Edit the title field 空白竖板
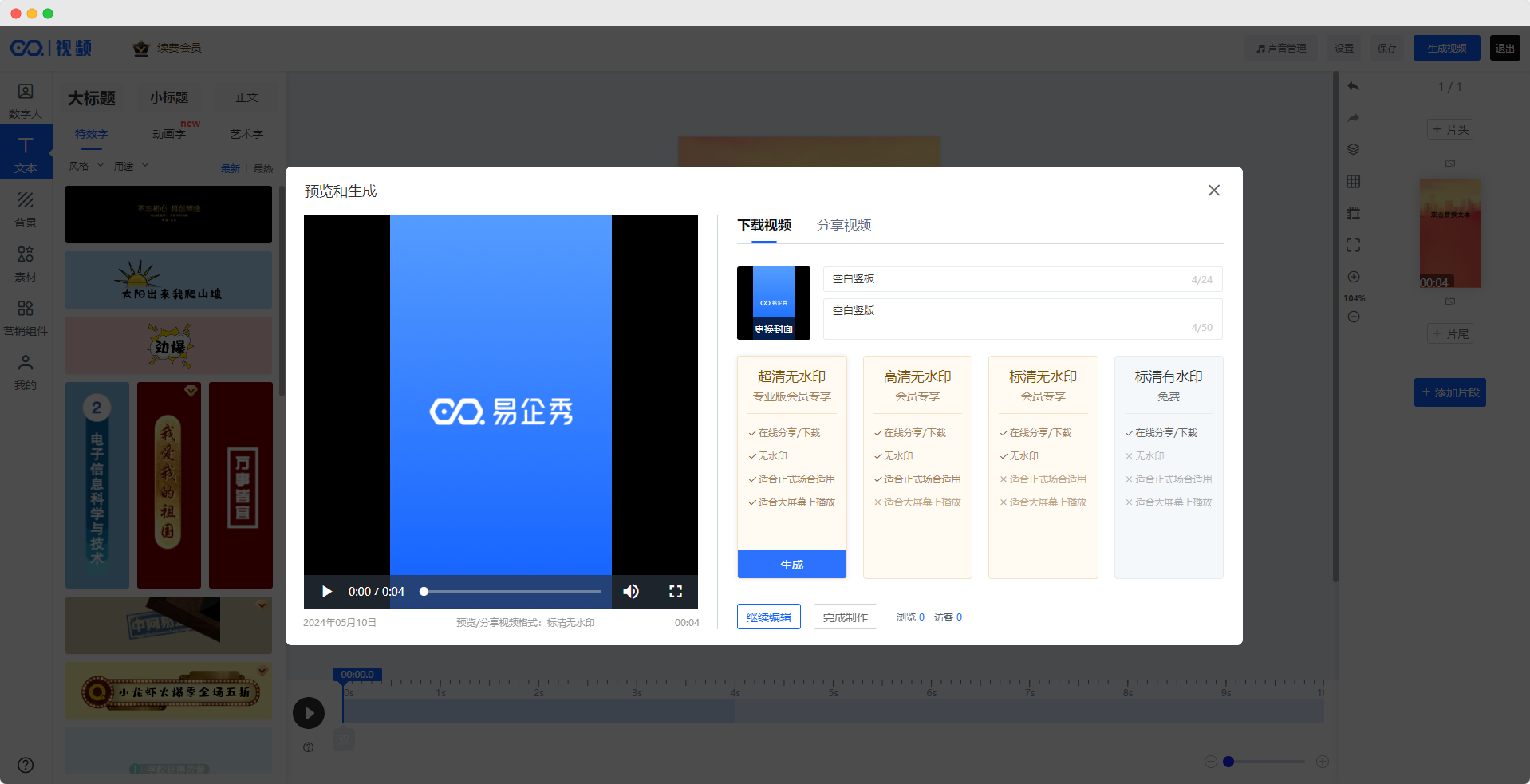This screenshot has height=784, width=1530. (1023, 279)
